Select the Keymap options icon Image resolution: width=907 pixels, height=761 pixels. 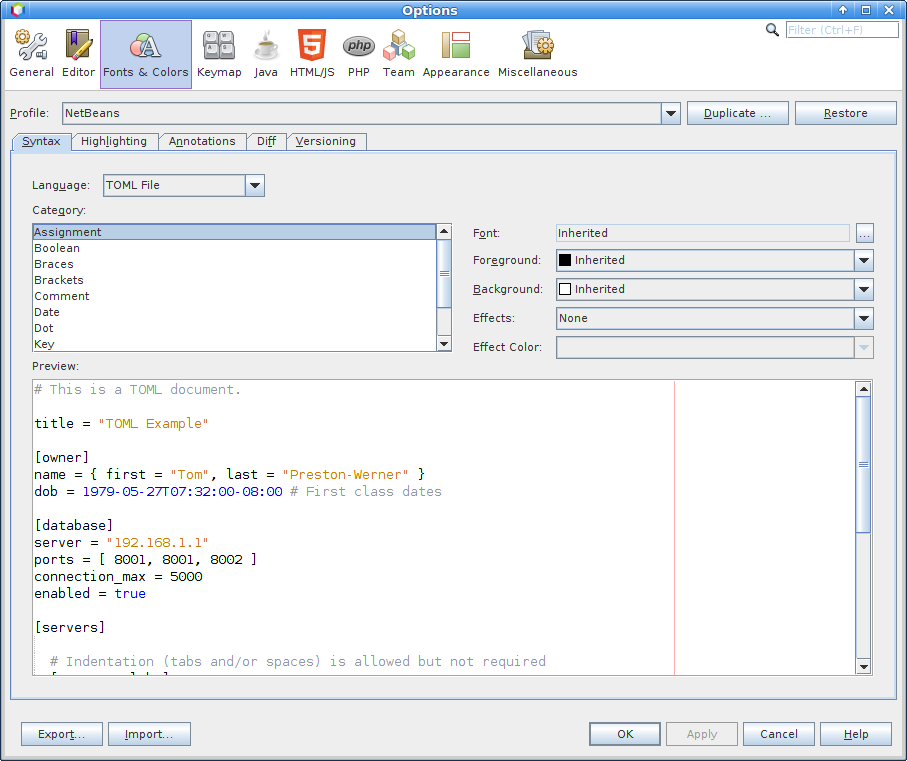tap(218, 54)
